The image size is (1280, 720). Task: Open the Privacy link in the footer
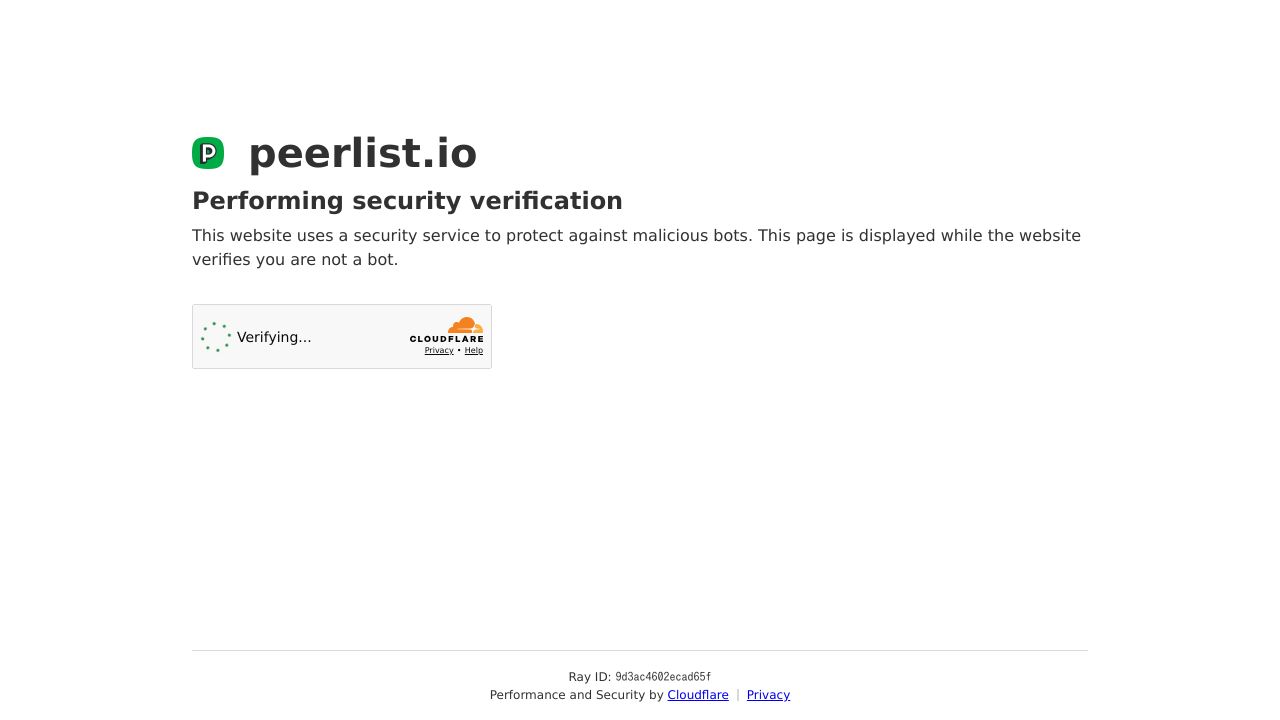click(x=768, y=695)
